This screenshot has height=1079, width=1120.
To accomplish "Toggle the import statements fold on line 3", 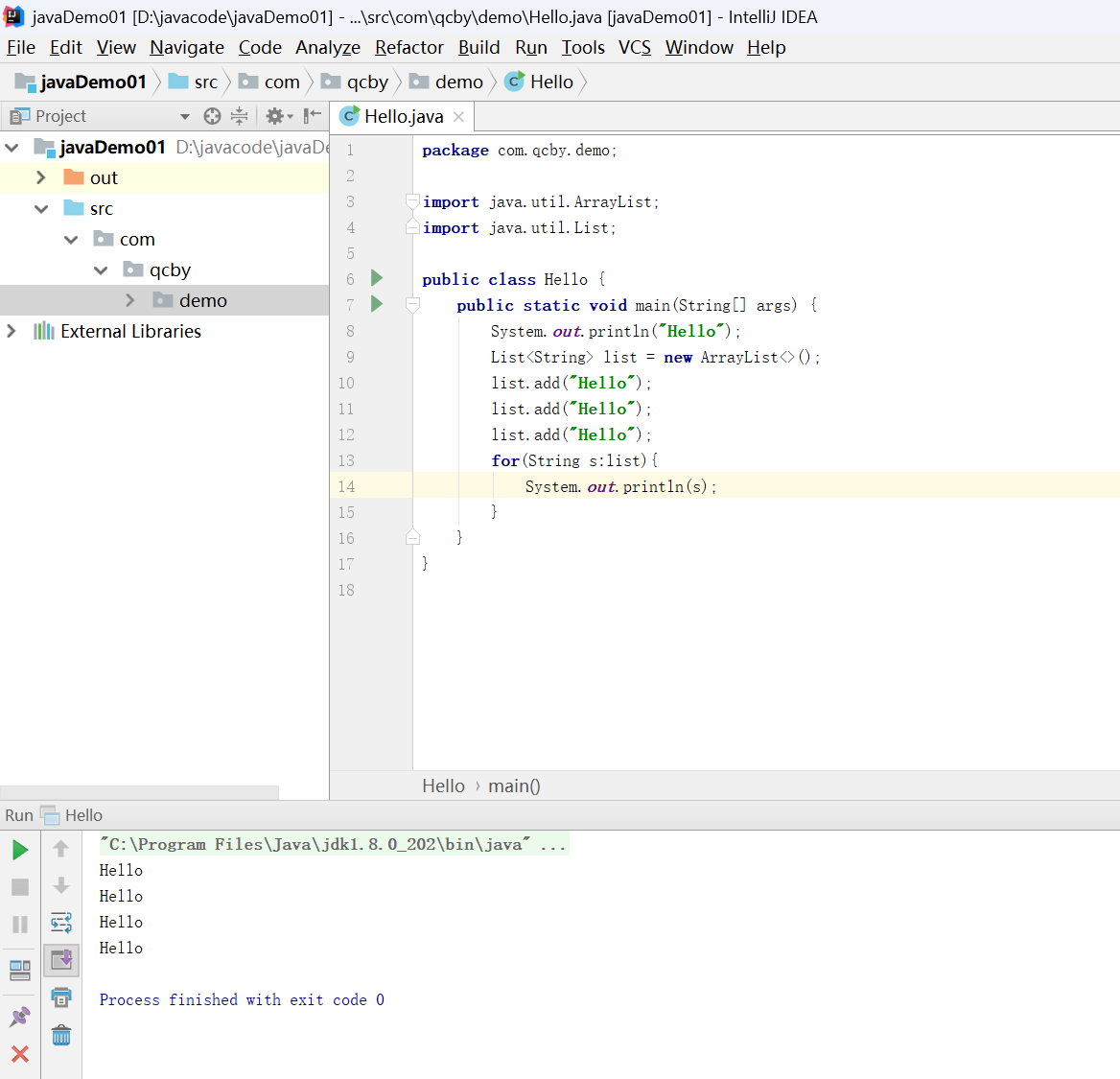I will [412, 201].
